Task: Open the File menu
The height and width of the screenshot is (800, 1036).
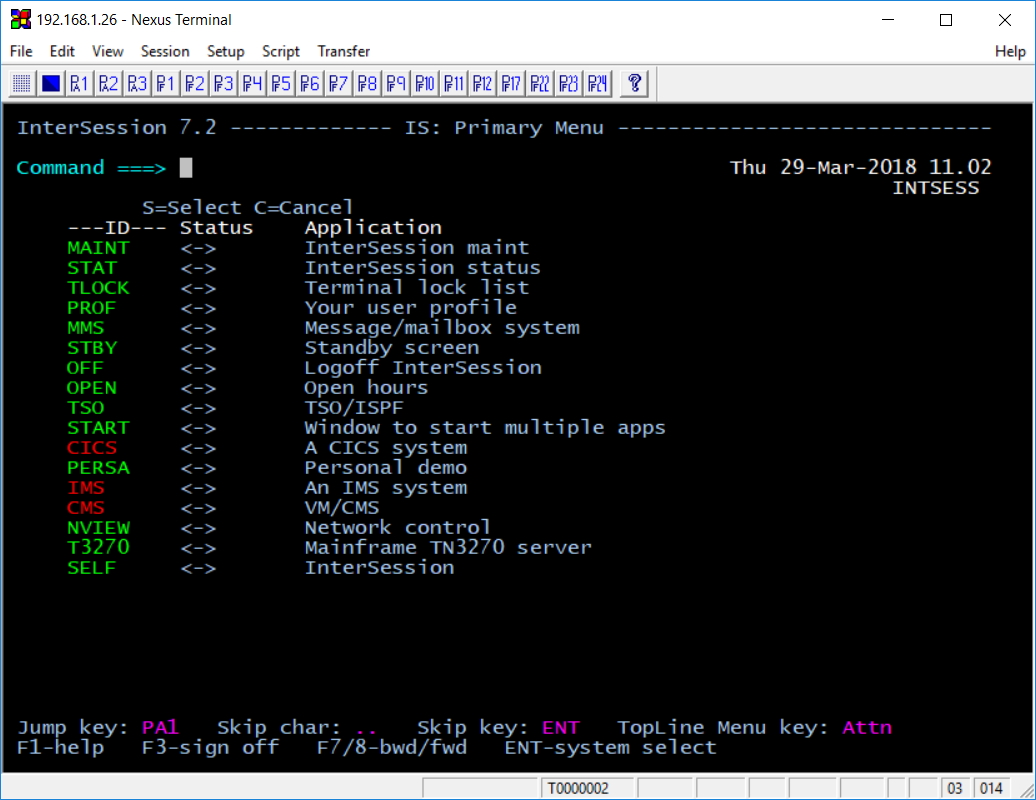Action: point(21,51)
